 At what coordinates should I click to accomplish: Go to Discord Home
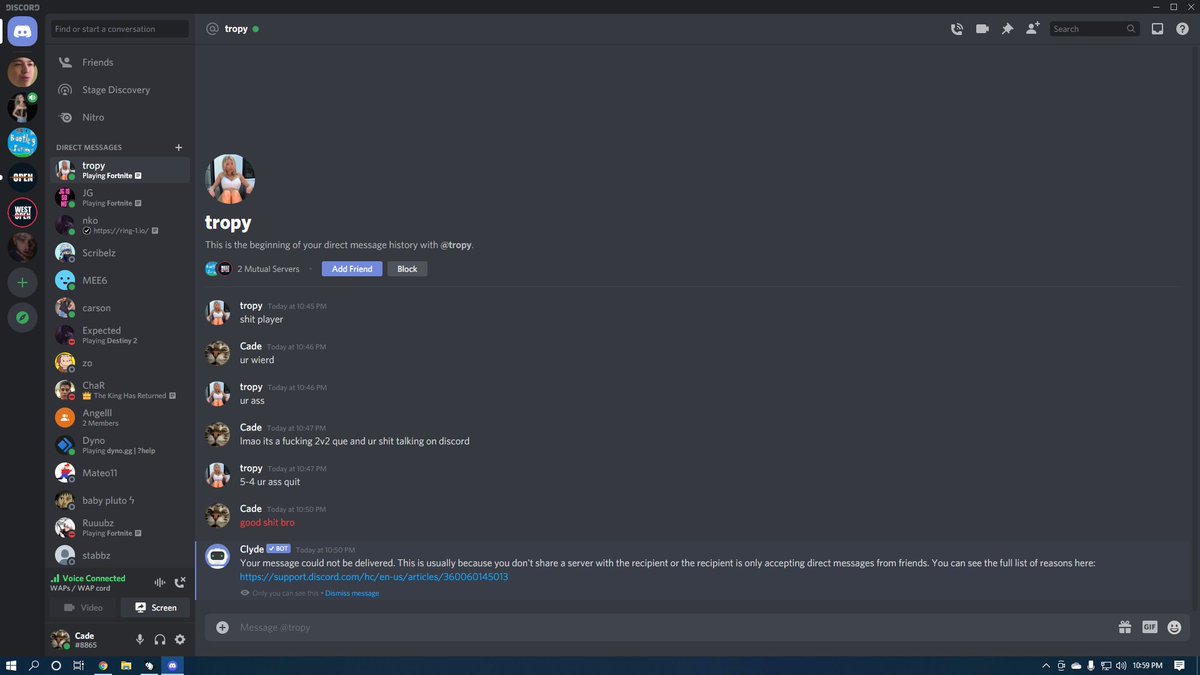(22, 32)
